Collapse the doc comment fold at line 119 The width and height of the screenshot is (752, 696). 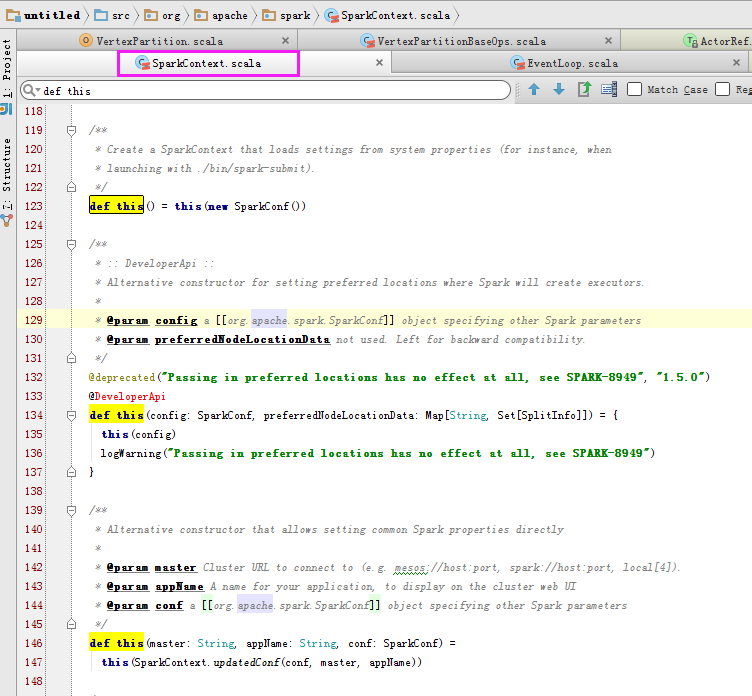click(x=71, y=131)
